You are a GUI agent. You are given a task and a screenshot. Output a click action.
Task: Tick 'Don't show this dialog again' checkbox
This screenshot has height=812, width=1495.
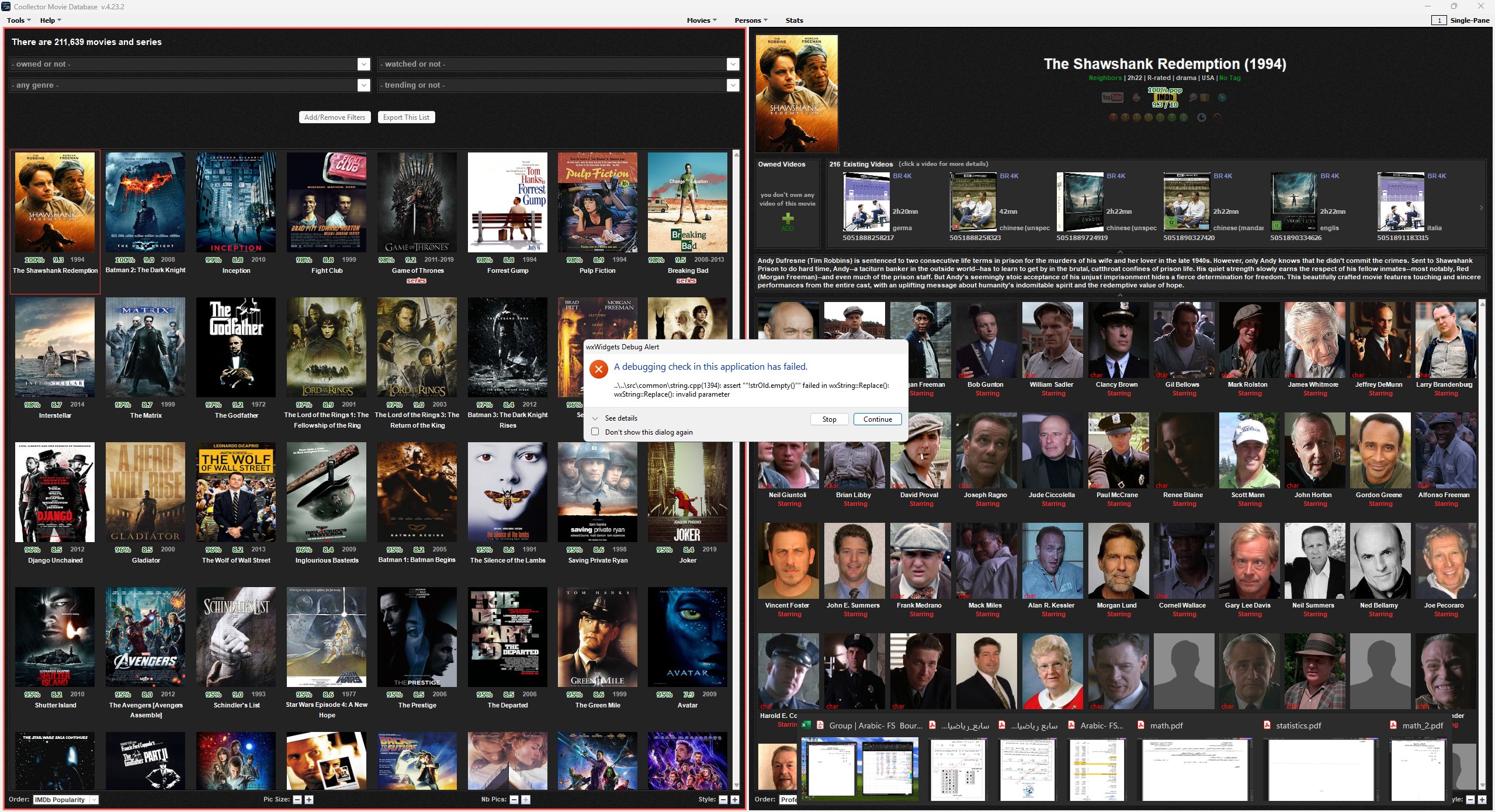[x=595, y=432]
